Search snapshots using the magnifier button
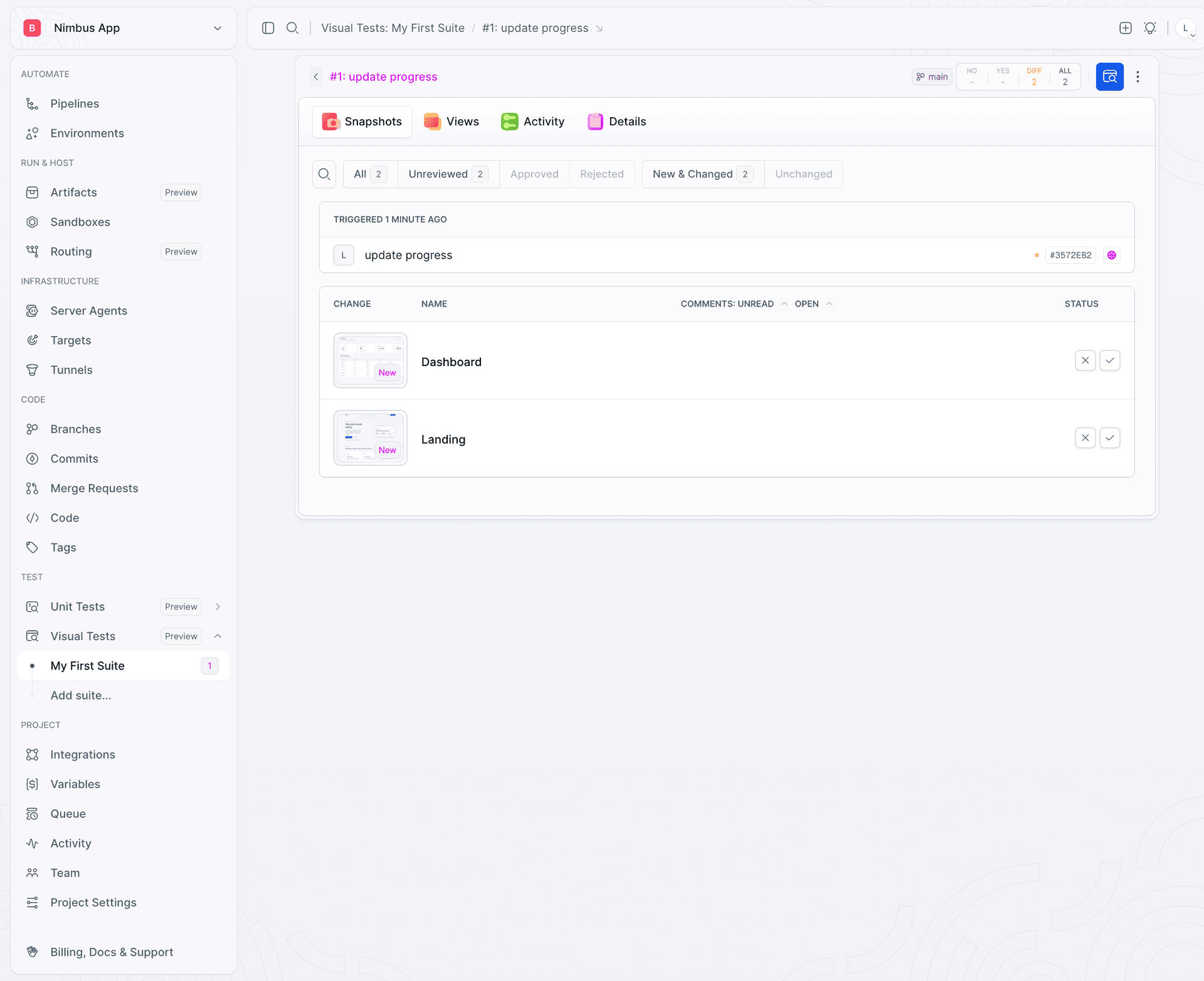The height and width of the screenshot is (981, 1204). coord(324,174)
